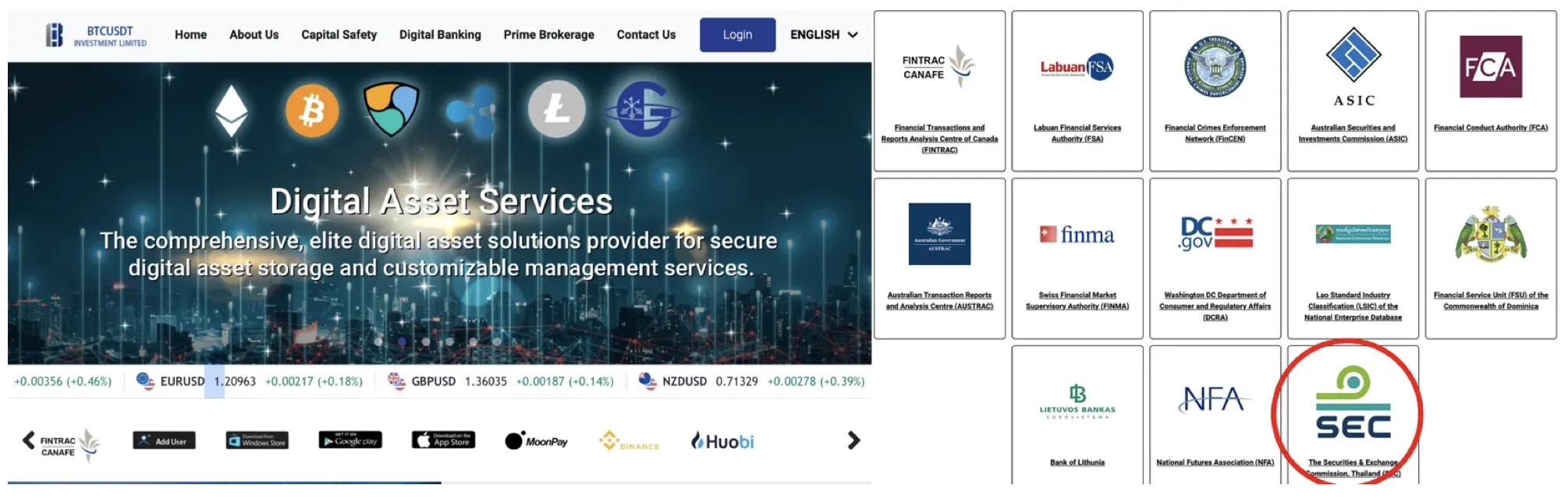
Task: Click the Login button
Action: point(737,35)
